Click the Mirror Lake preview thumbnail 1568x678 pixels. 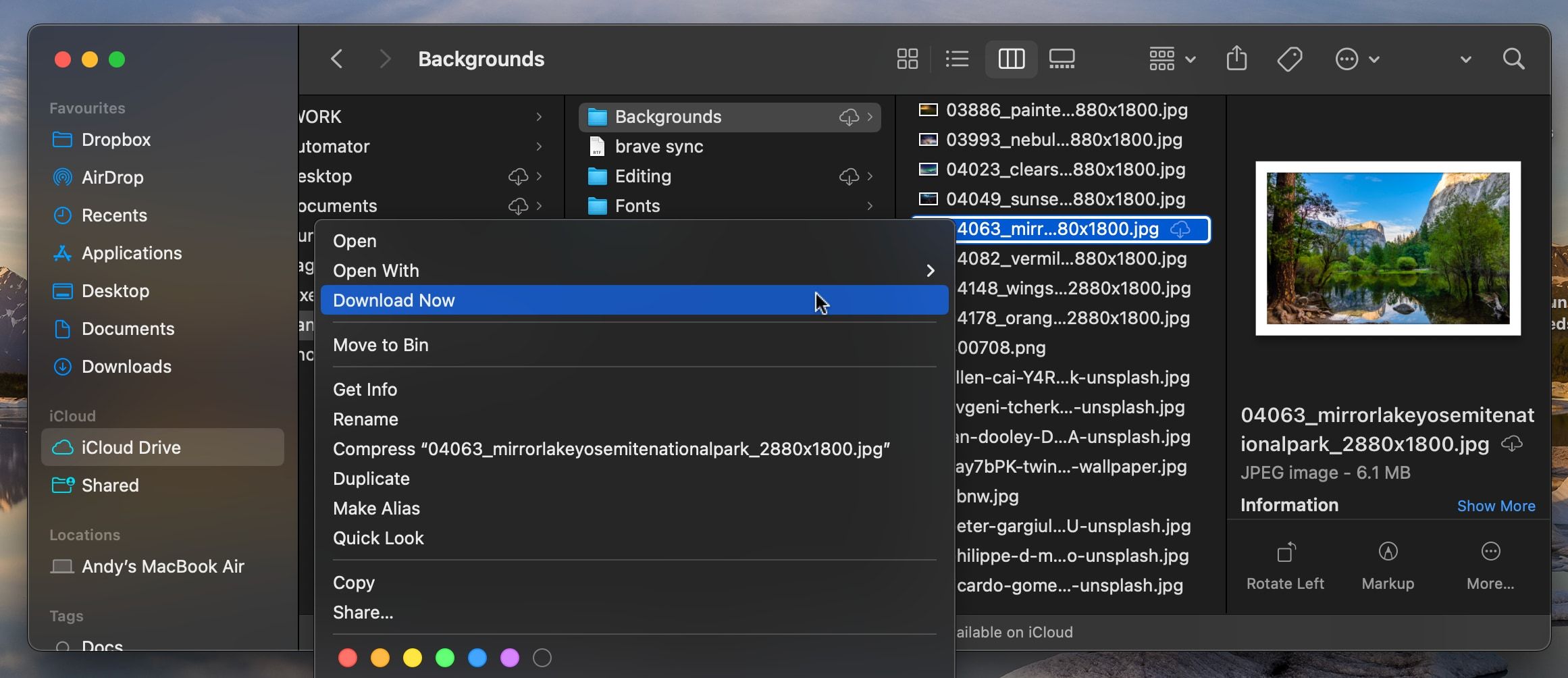pos(1388,248)
